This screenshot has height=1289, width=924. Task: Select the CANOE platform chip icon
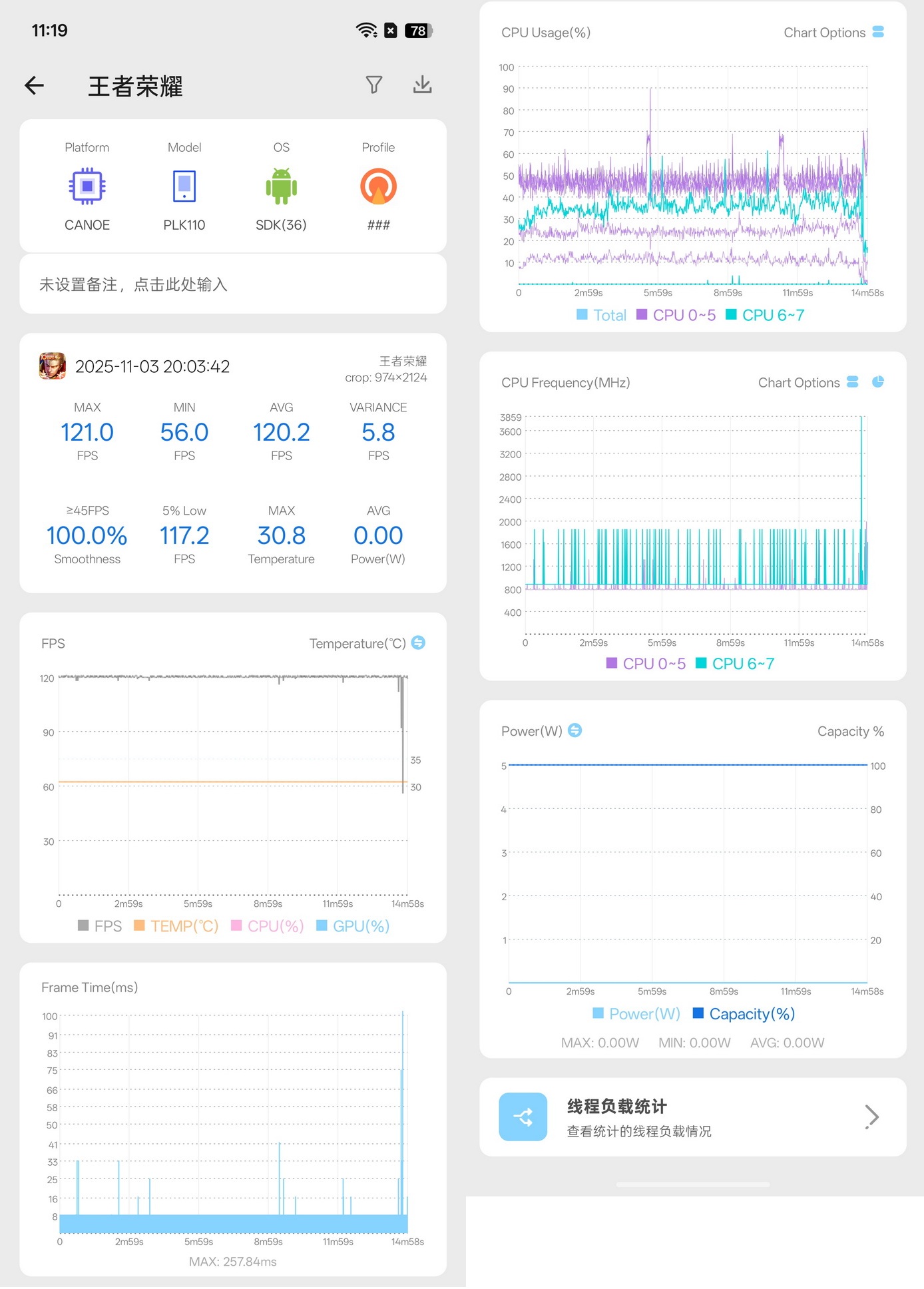tap(87, 186)
